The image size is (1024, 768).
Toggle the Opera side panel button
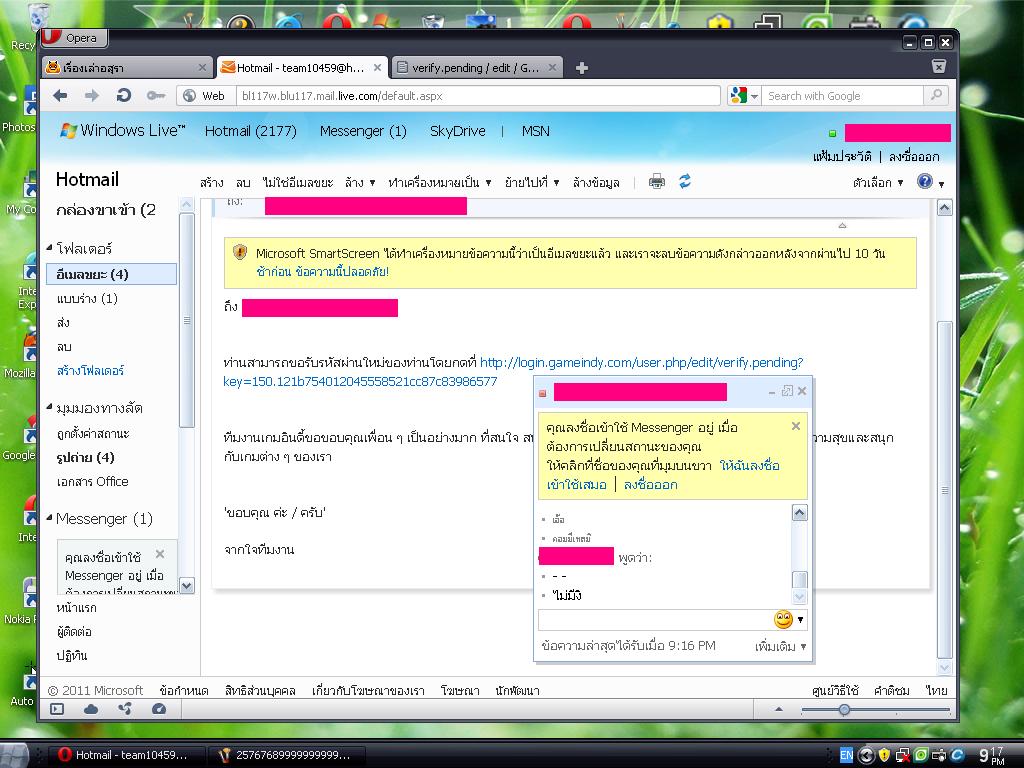pyautogui.click(x=57, y=709)
